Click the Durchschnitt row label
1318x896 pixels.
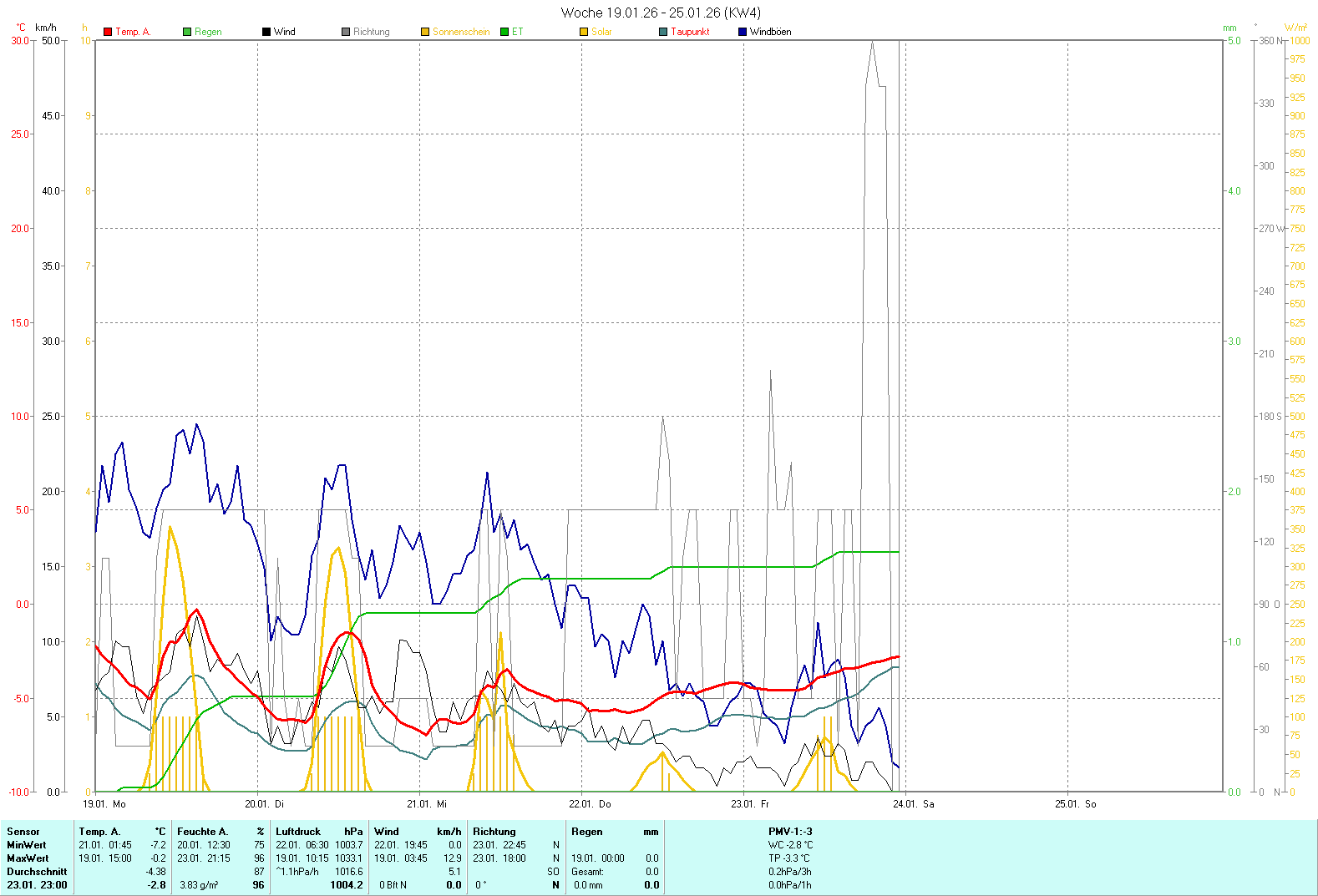[x=37, y=872]
